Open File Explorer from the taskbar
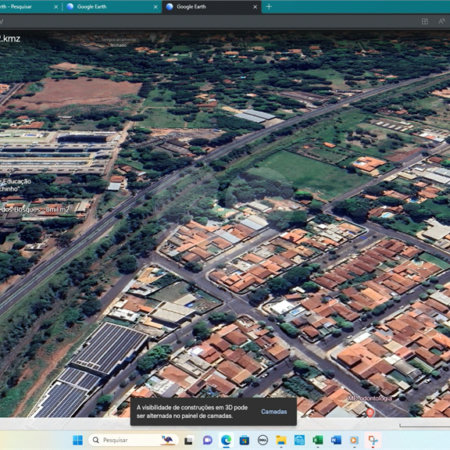This screenshot has height=450, width=450. click(281, 440)
